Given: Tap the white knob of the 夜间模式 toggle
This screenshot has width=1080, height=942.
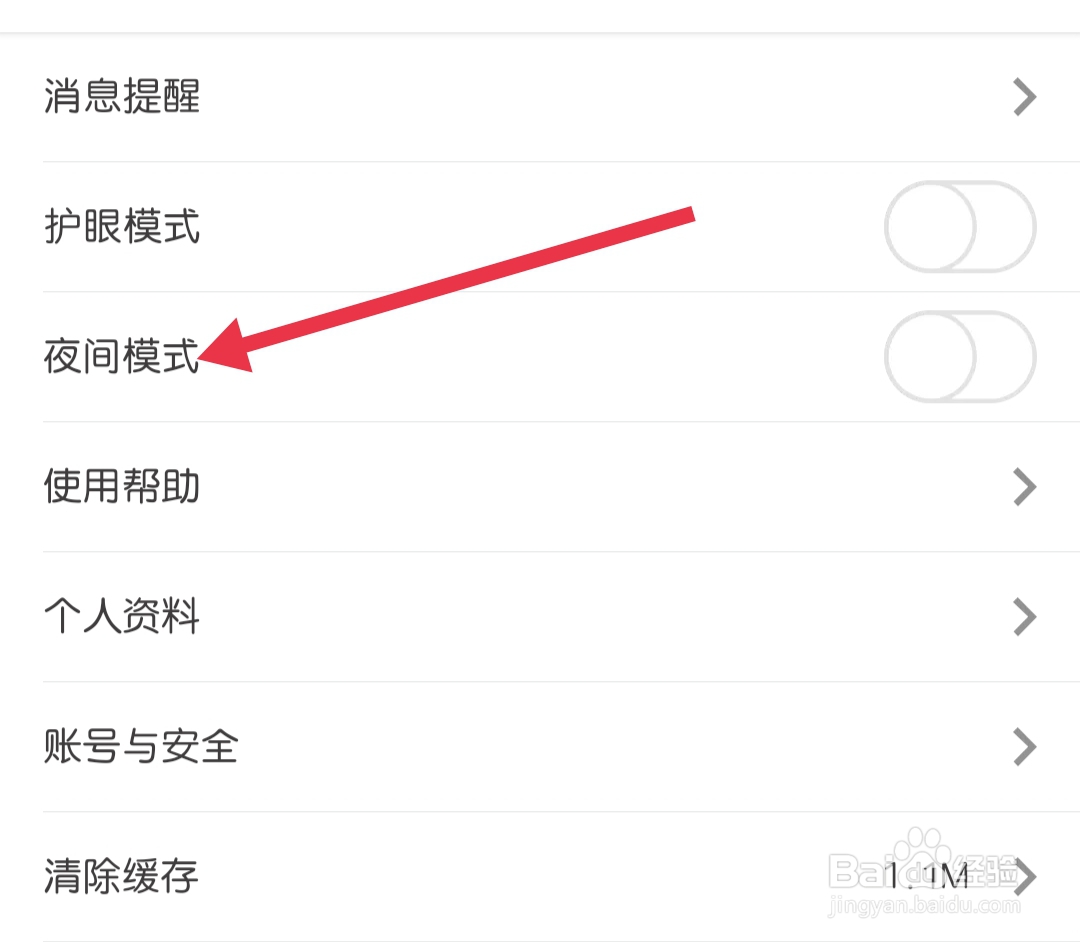Looking at the screenshot, I should 931,357.
